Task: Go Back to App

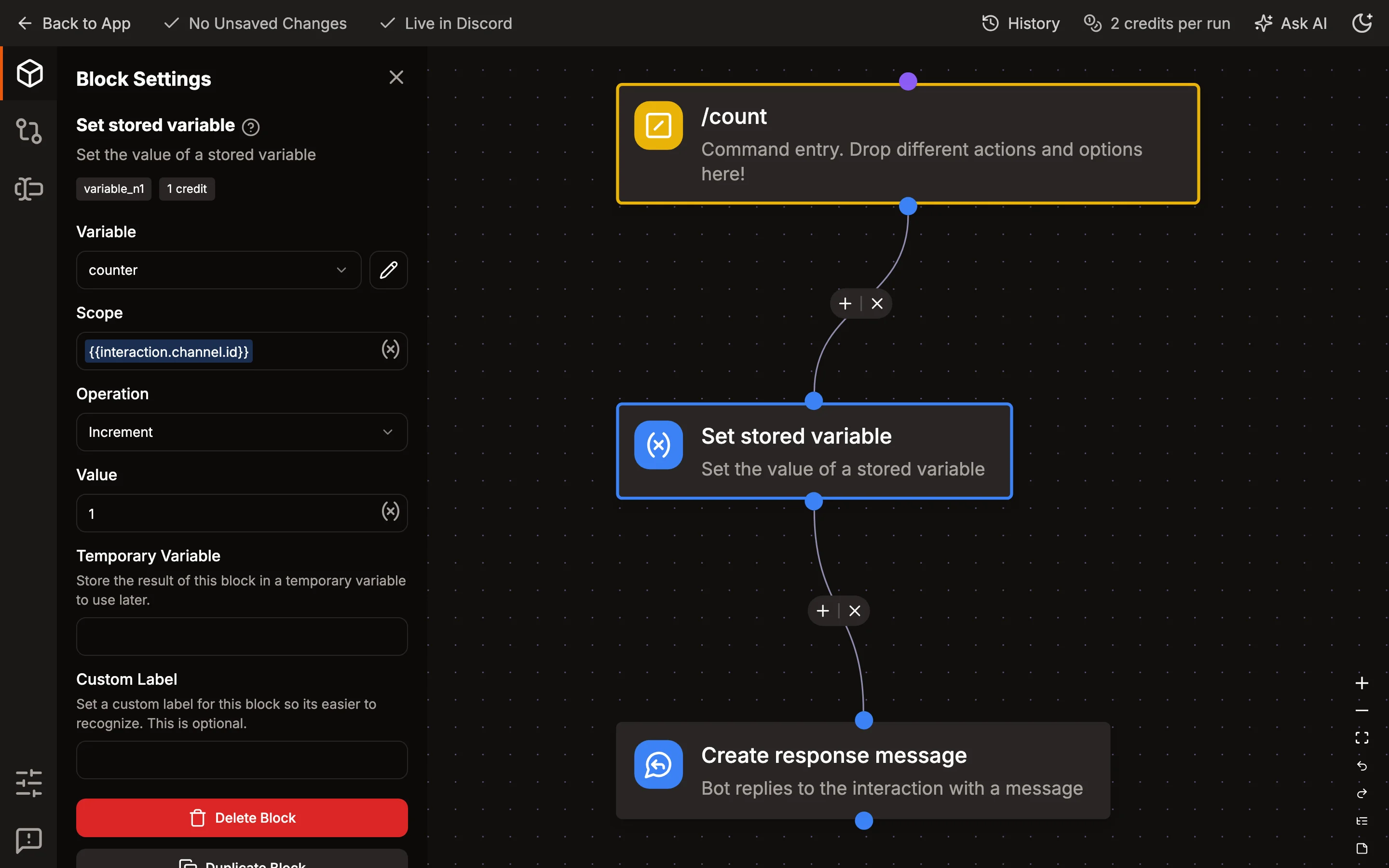Action: coord(74,23)
